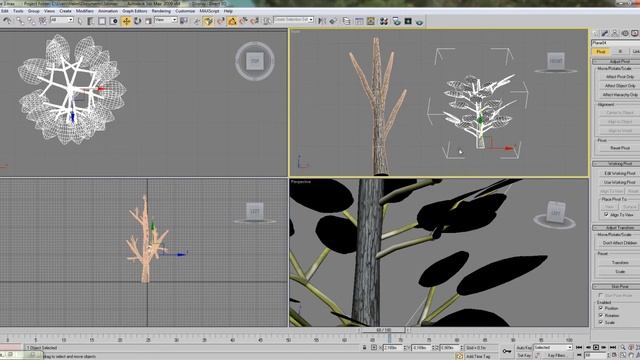Image resolution: width=640 pixels, height=360 pixels.
Task: Open the Curve Editor icon
Action: 359,21
